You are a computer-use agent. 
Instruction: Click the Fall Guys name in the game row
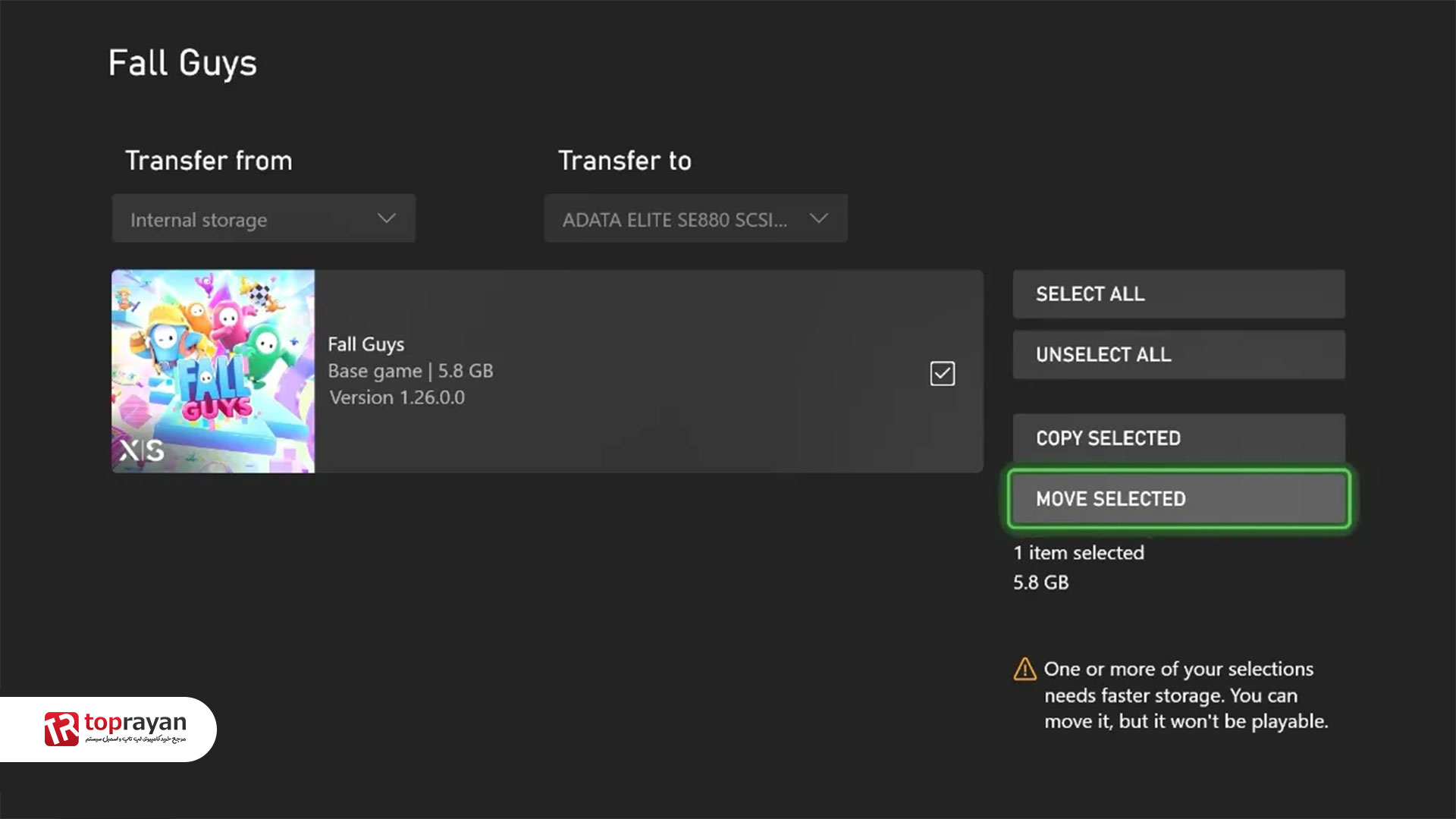(x=366, y=344)
